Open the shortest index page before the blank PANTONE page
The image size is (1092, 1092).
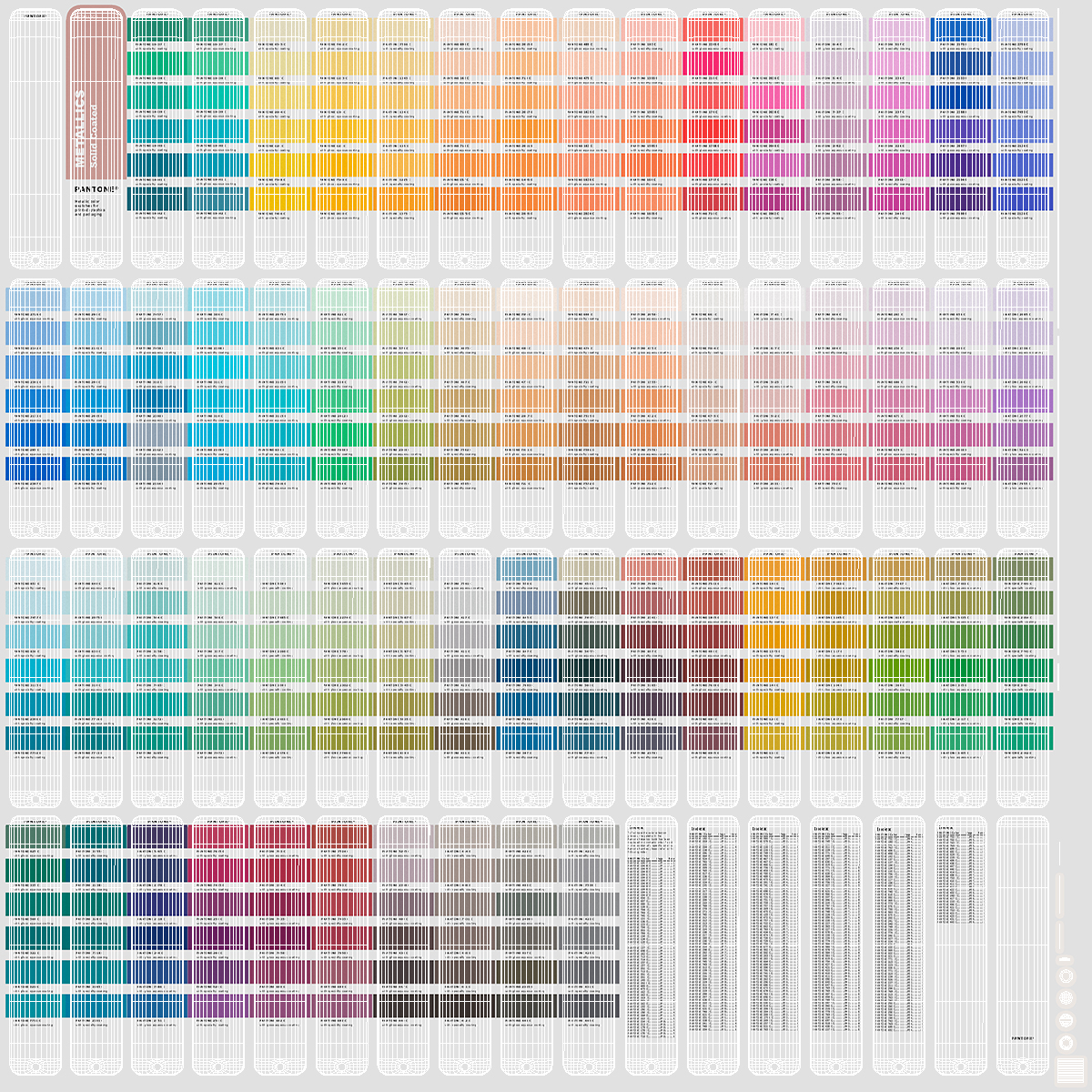coord(961,945)
